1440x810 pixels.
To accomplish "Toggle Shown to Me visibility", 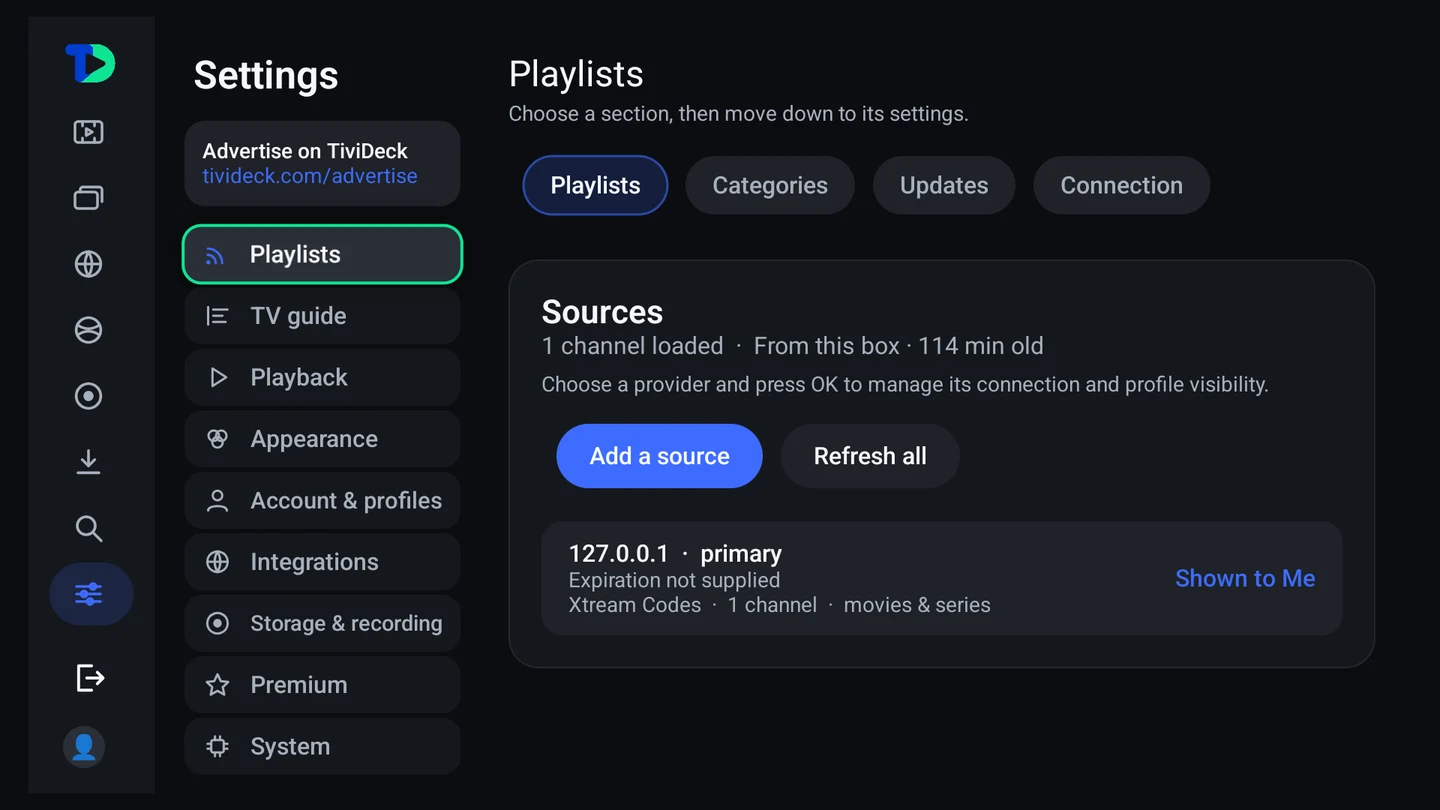I will click(1245, 578).
